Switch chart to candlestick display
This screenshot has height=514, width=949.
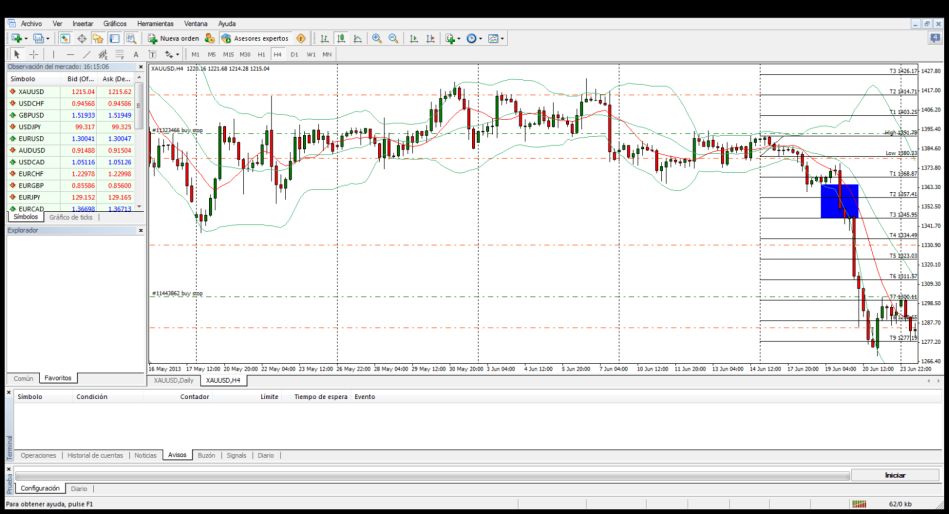pyautogui.click(x=341, y=39)
